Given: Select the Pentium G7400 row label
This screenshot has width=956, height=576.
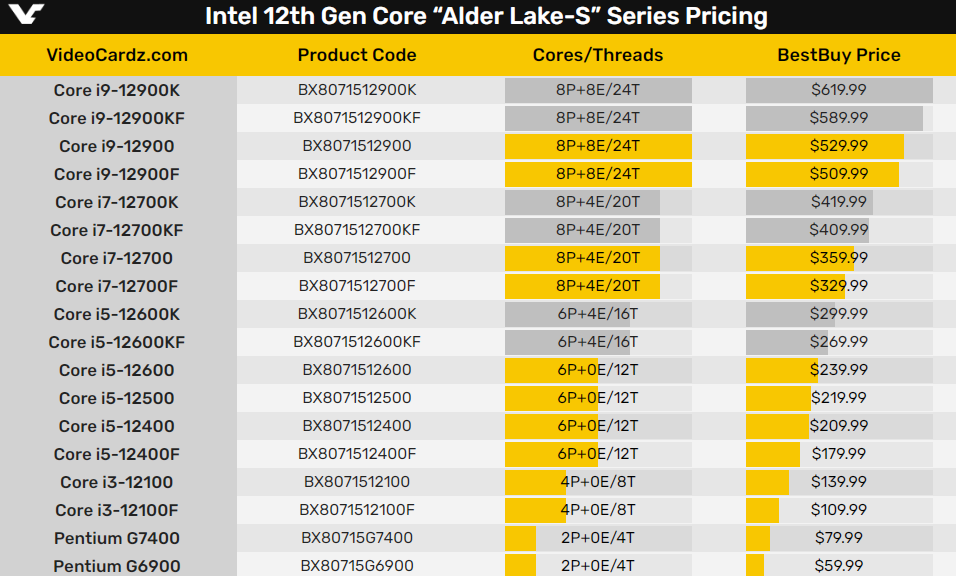Looking at the screenshot, I should [x=117, y=538].
